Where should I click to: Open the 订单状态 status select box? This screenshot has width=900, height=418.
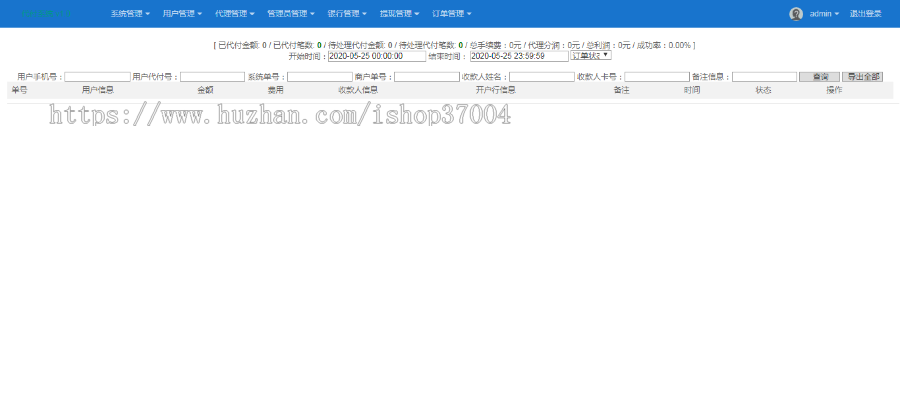coord(591,56)
